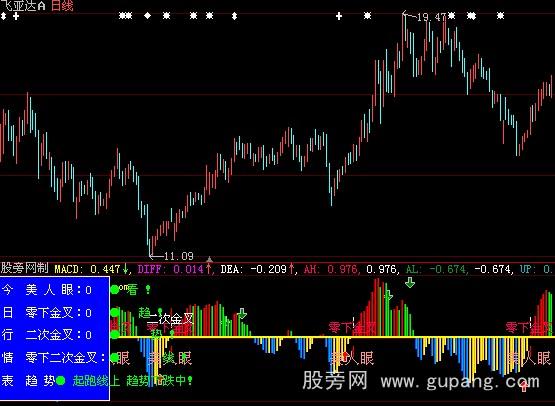
Task: Click the green down arrow right of 二次金叉 label
Action: 242,313
